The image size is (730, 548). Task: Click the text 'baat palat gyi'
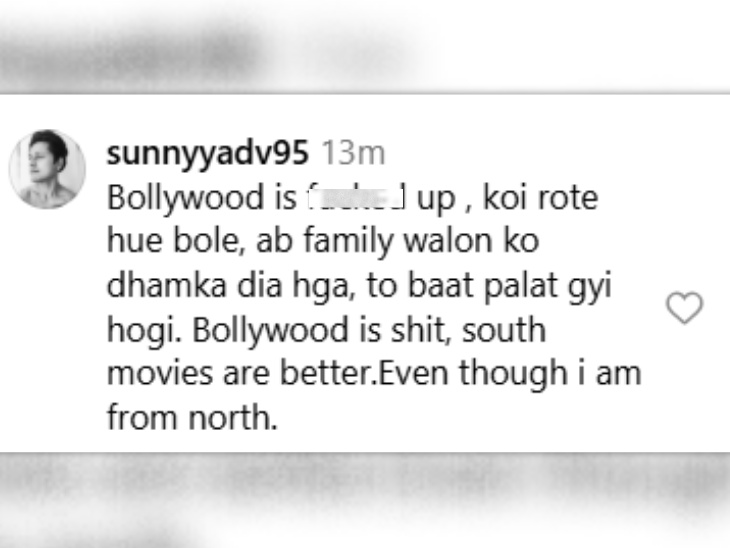[509, 286]
